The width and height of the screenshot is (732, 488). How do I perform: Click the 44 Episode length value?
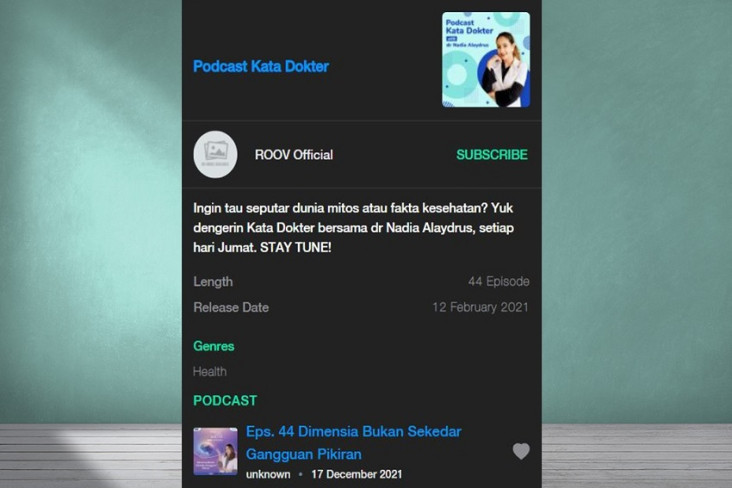(x=499, y=282)
